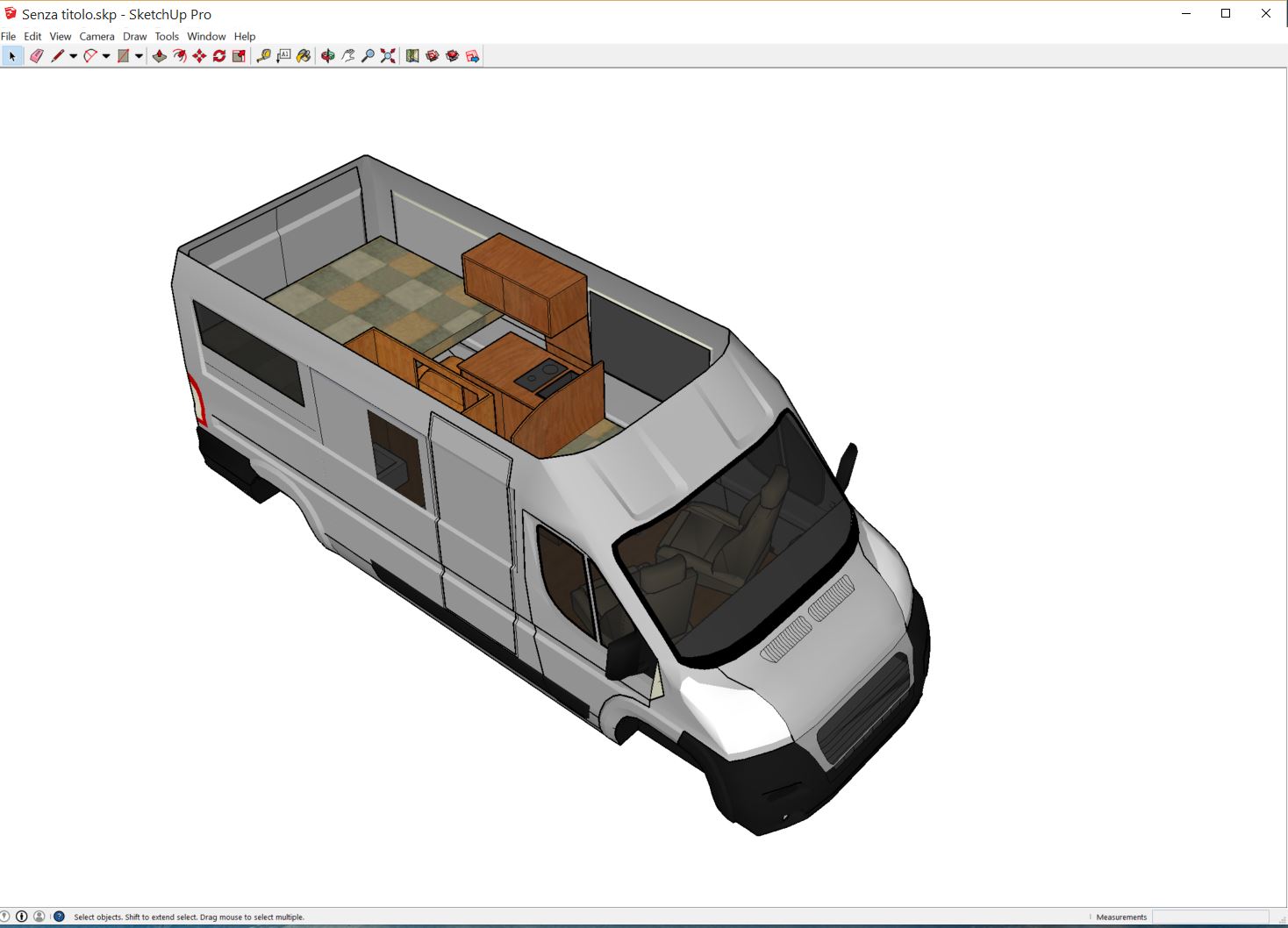Toggle the Instructor help panel from status bar

pyautogui.click(x=59, y=917)
